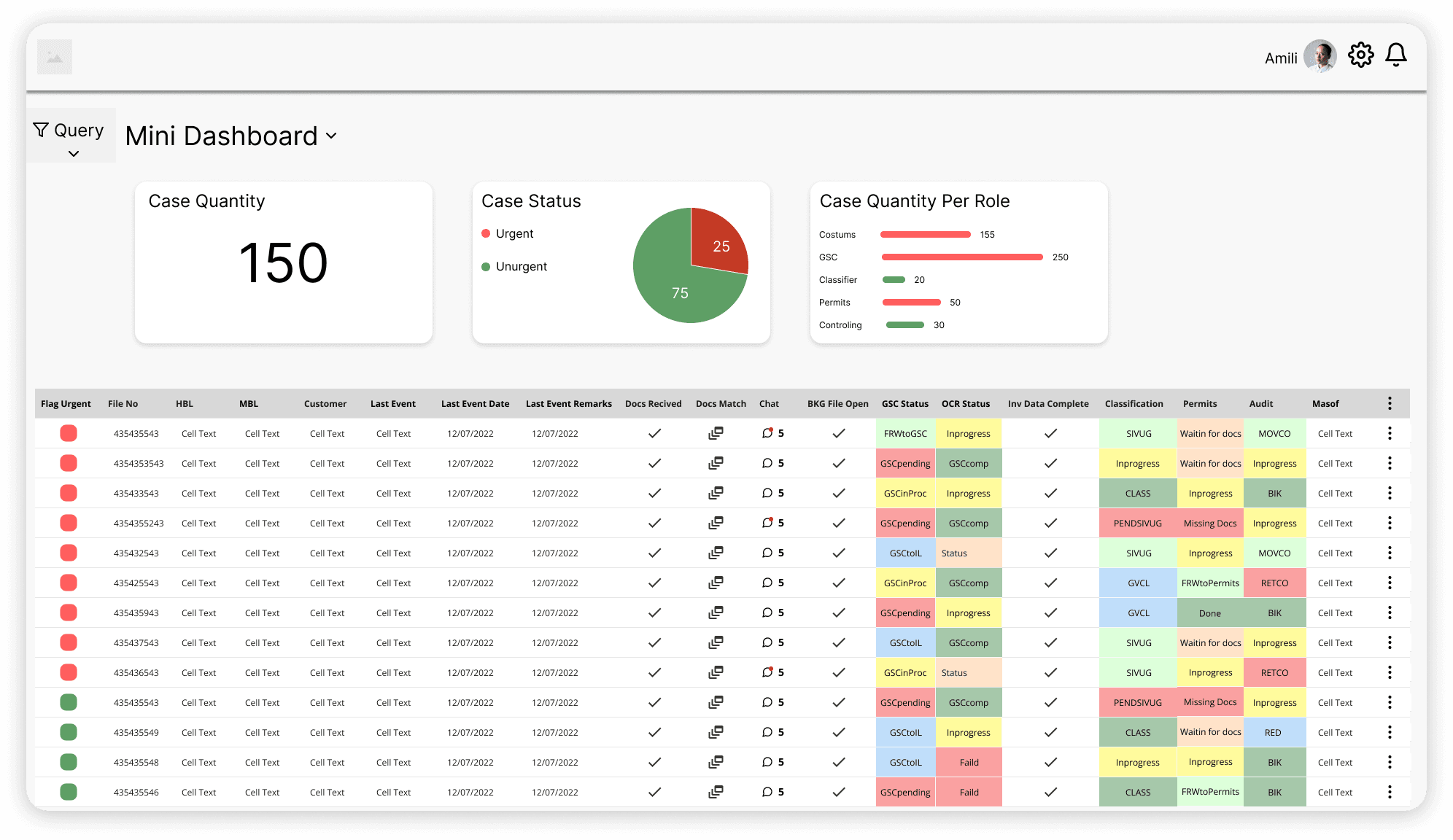The image size is (1453, 840).
Task: Click Docs Match icon for file 435433543
Action: (x=716, y=493)
